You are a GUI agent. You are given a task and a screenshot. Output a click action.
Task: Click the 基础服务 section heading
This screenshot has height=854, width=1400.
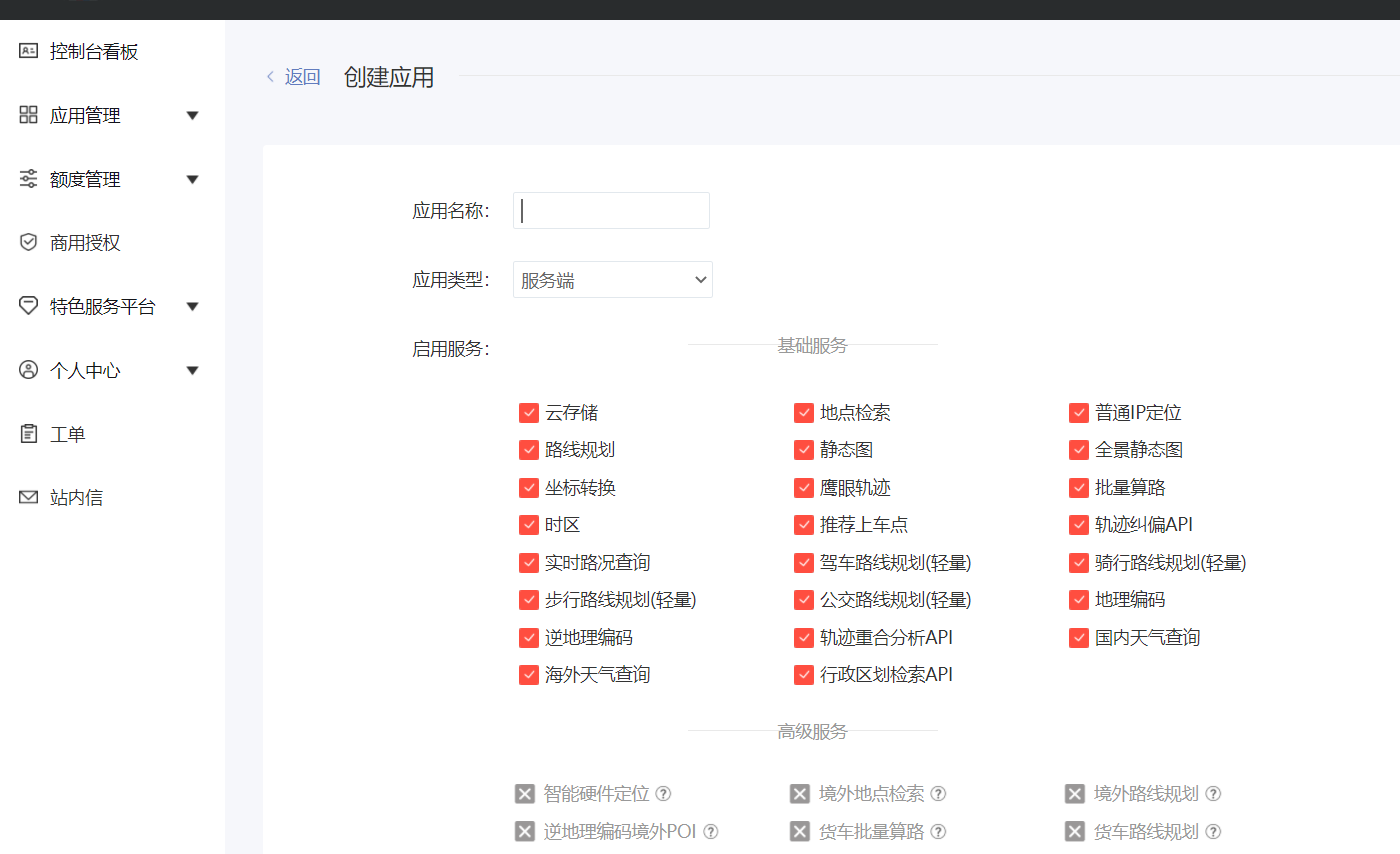(x=812, y=345)
